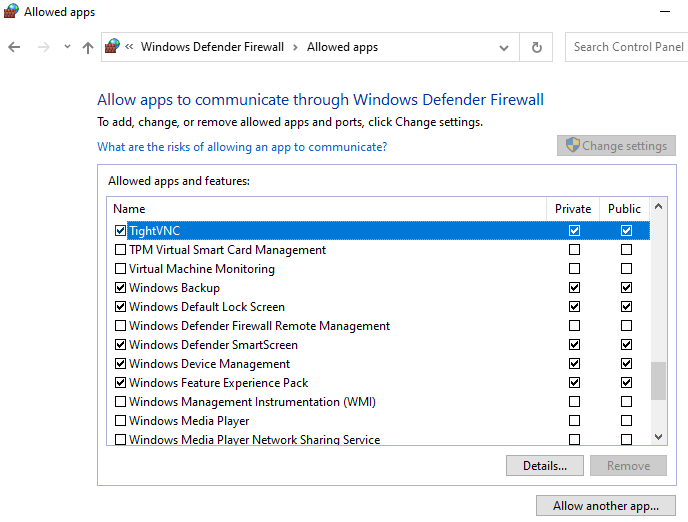Select the Windows Feature Experience Pack text
The image size is (688, 522).
[x=219, y=383]
